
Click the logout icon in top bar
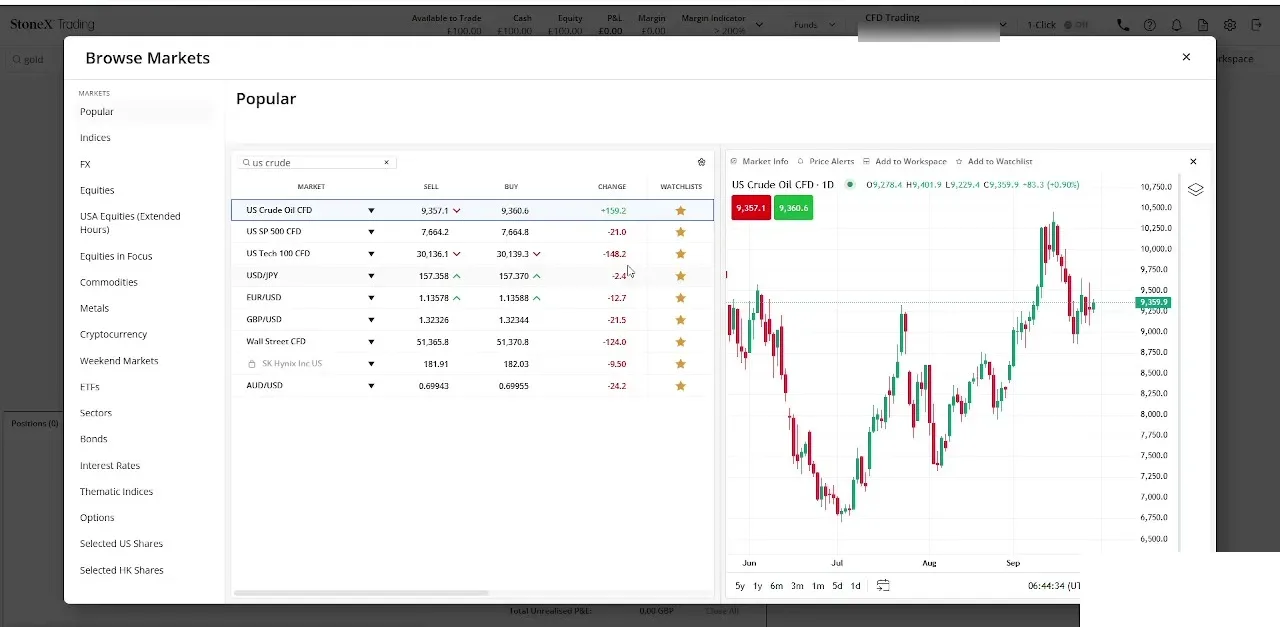pyautogui.click(x=1257, y=25)
